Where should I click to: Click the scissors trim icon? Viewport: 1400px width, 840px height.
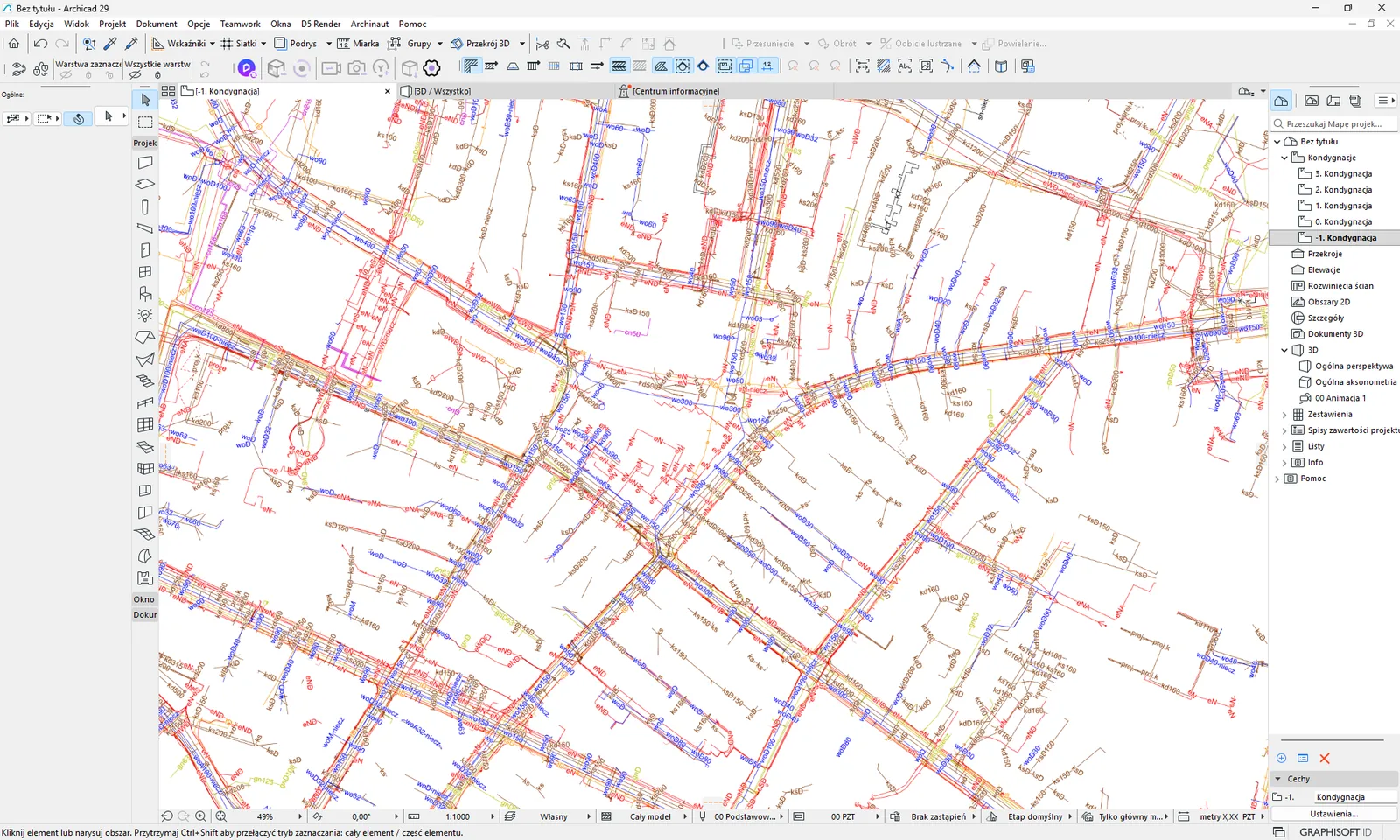[542, 43]
